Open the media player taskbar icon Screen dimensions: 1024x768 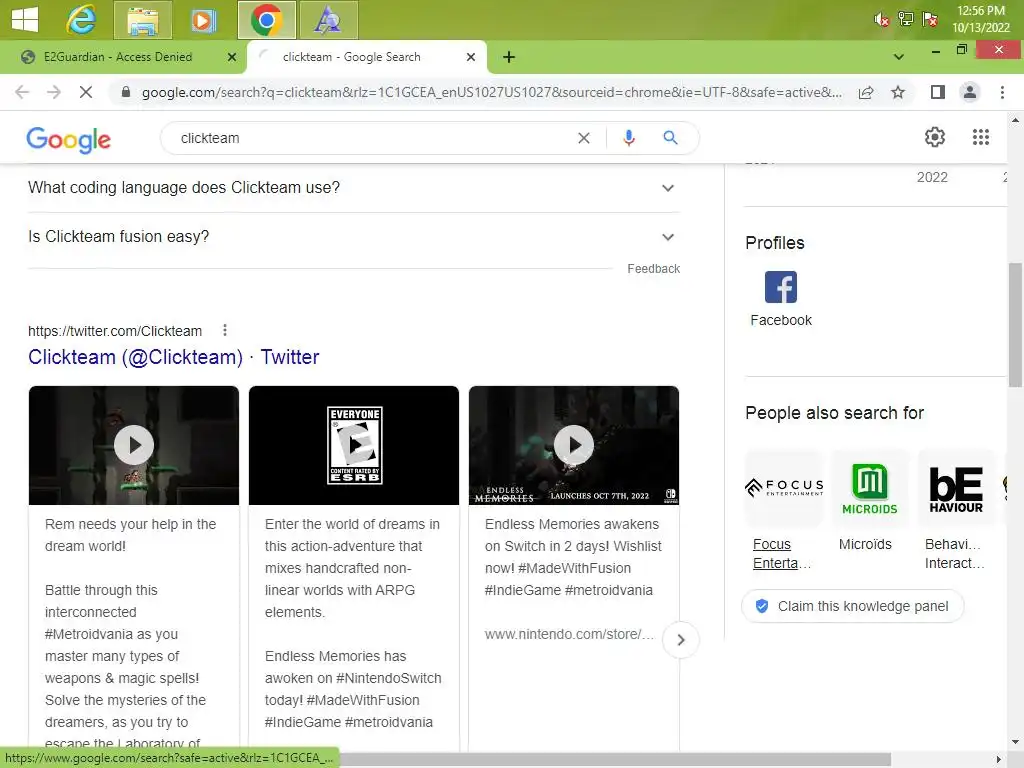click(203, 20)
